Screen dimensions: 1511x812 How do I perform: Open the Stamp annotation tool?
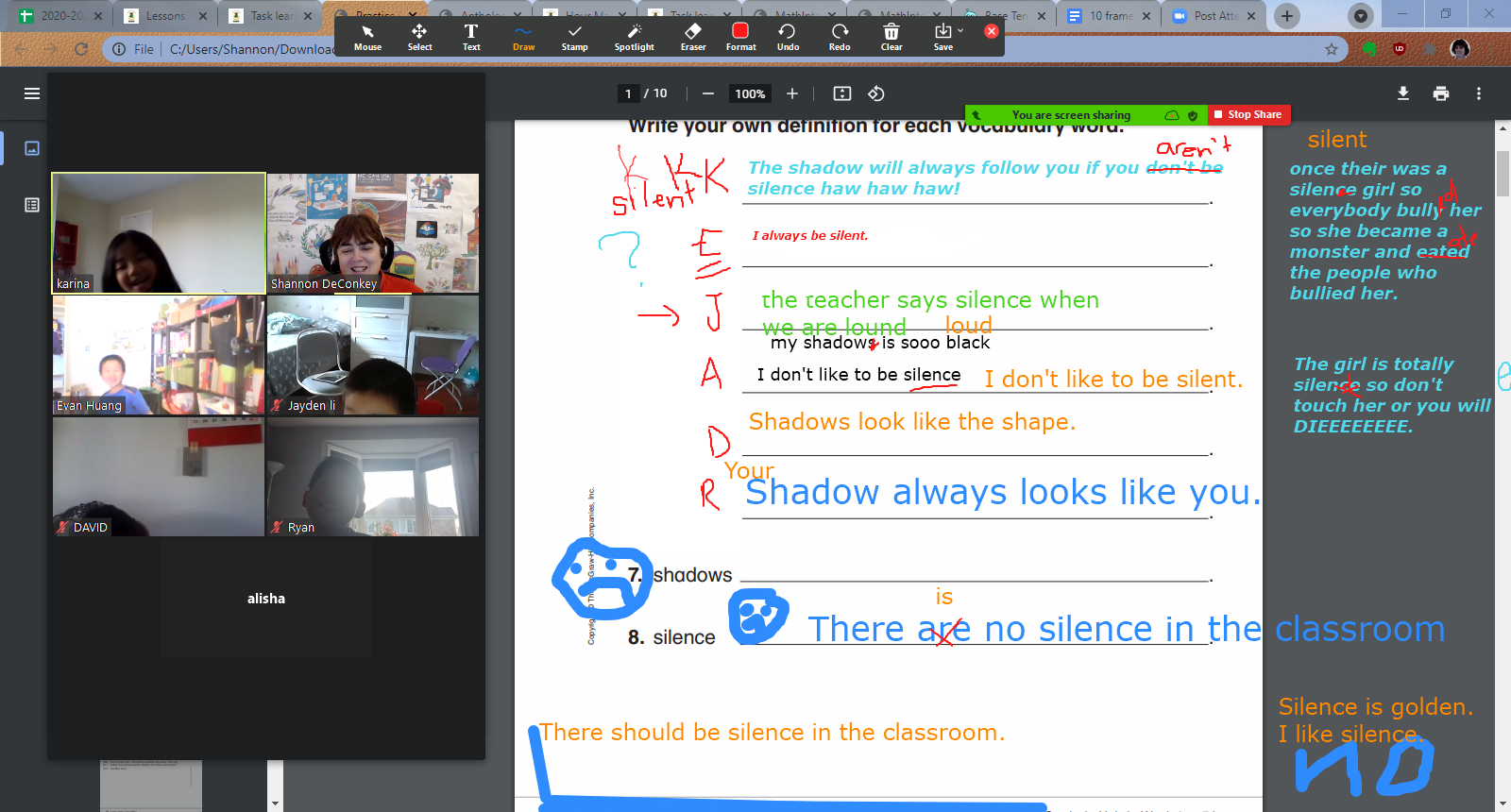click(574, 38)
